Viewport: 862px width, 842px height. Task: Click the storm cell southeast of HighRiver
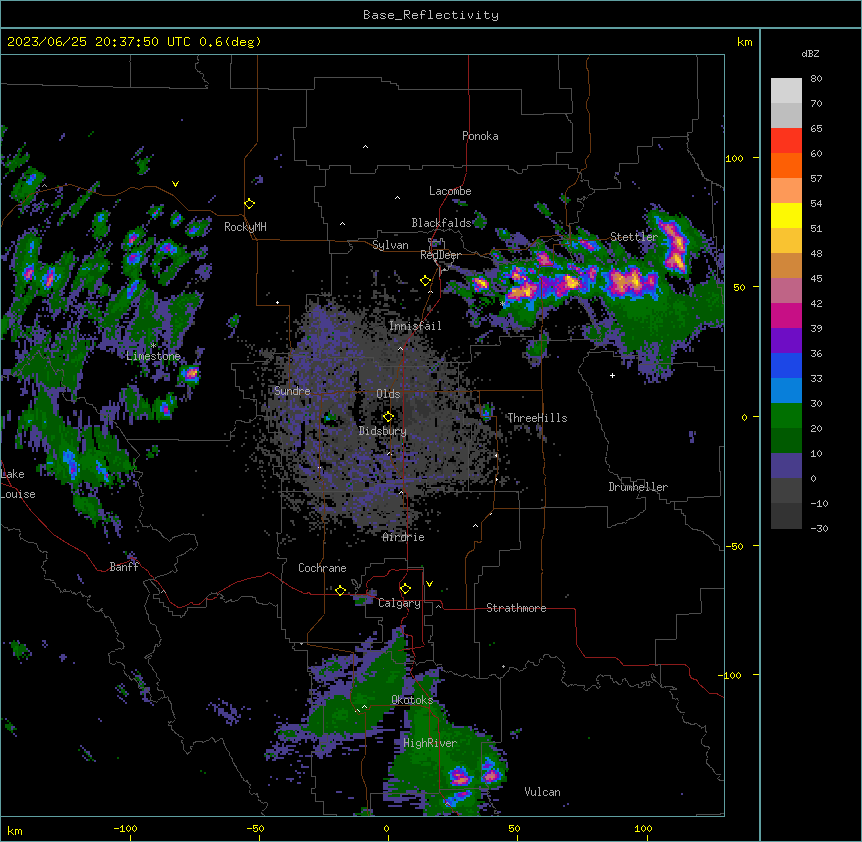pyautogui.click(x=460, y=777)
